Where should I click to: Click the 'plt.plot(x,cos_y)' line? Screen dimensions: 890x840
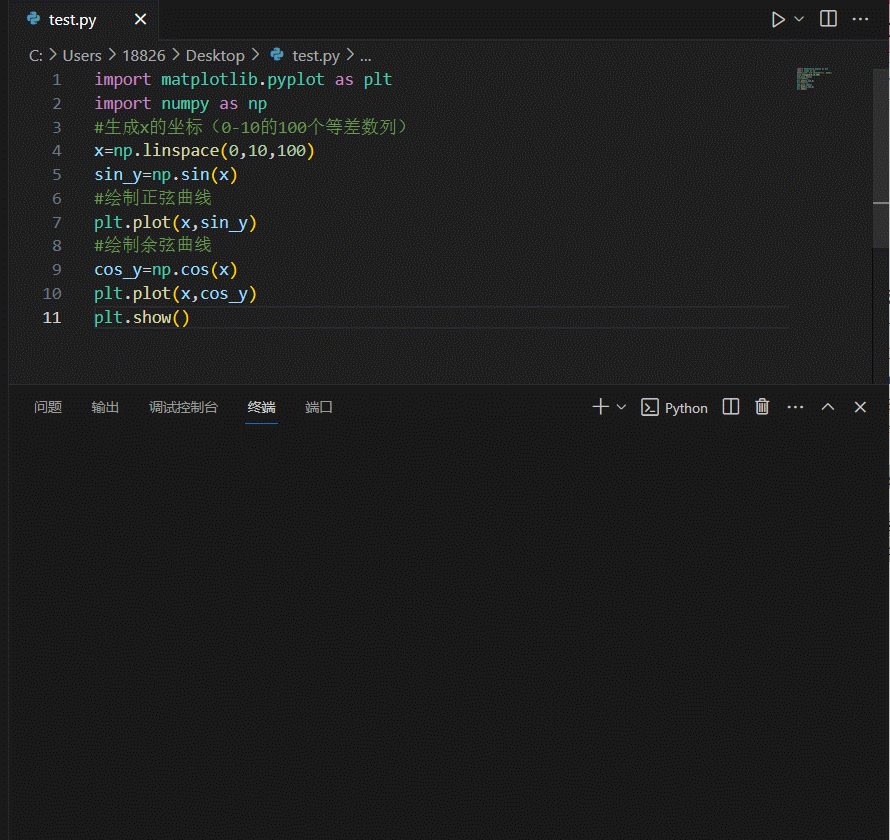[175, 293]
